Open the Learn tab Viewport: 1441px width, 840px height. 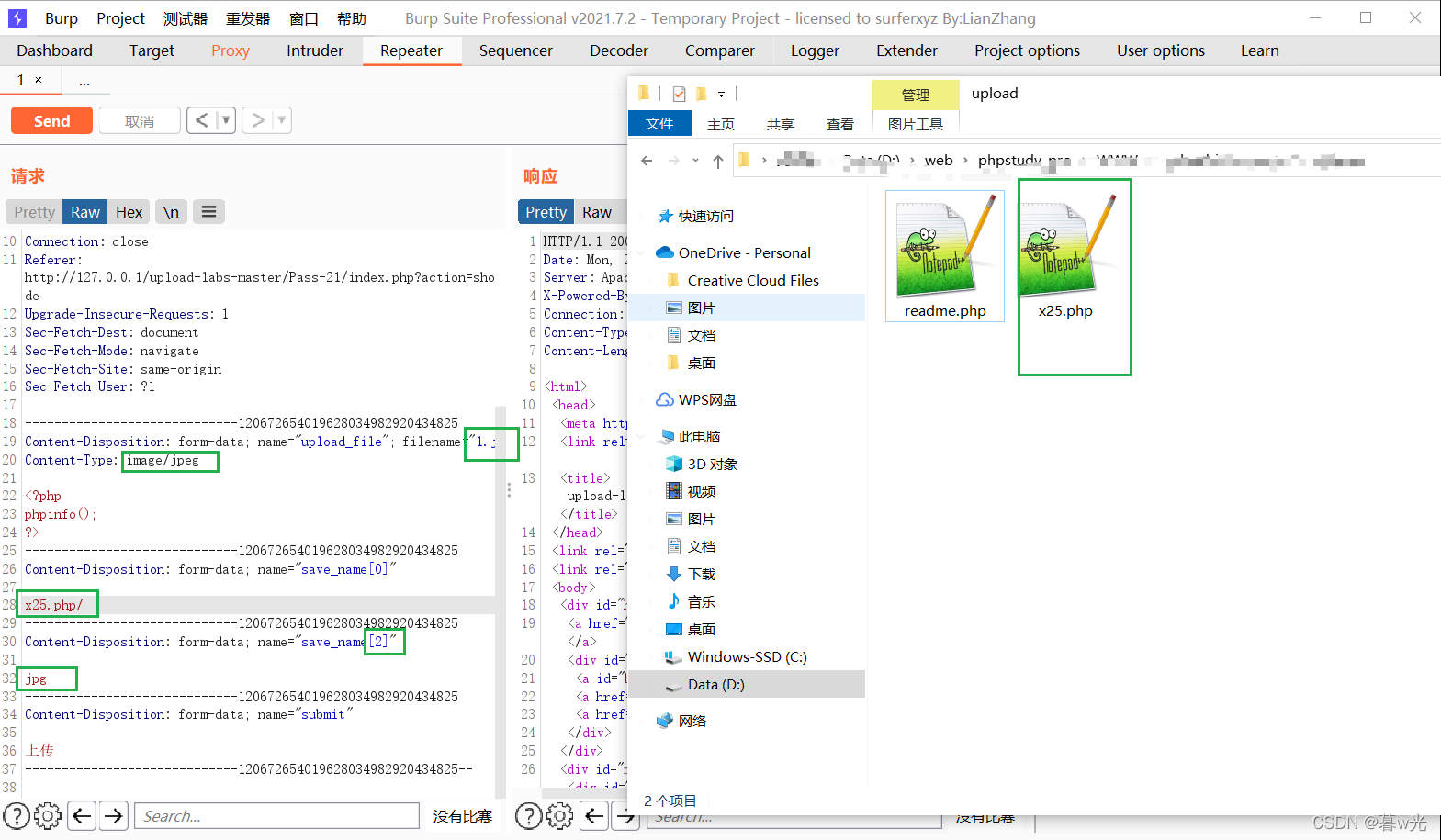coord(1259,50)
